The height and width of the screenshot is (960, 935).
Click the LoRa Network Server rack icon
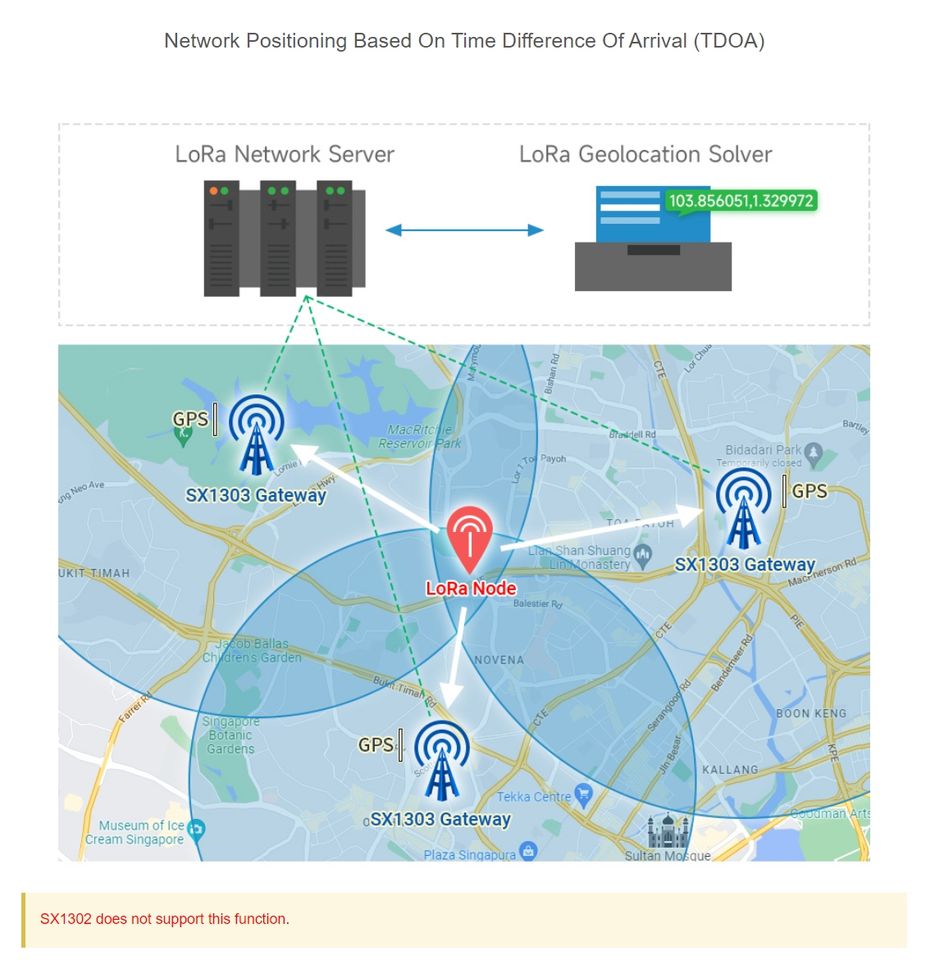click(x=284, y=238)
